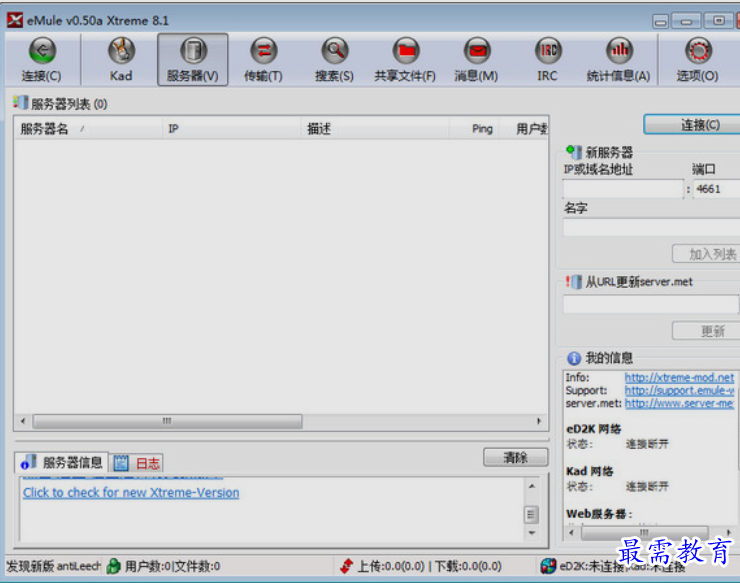Viewport: 740px width, 583px height.
Task: Click the server list (服务器列表) header icon
Action: pyautogui.click(x=20, y=102)
